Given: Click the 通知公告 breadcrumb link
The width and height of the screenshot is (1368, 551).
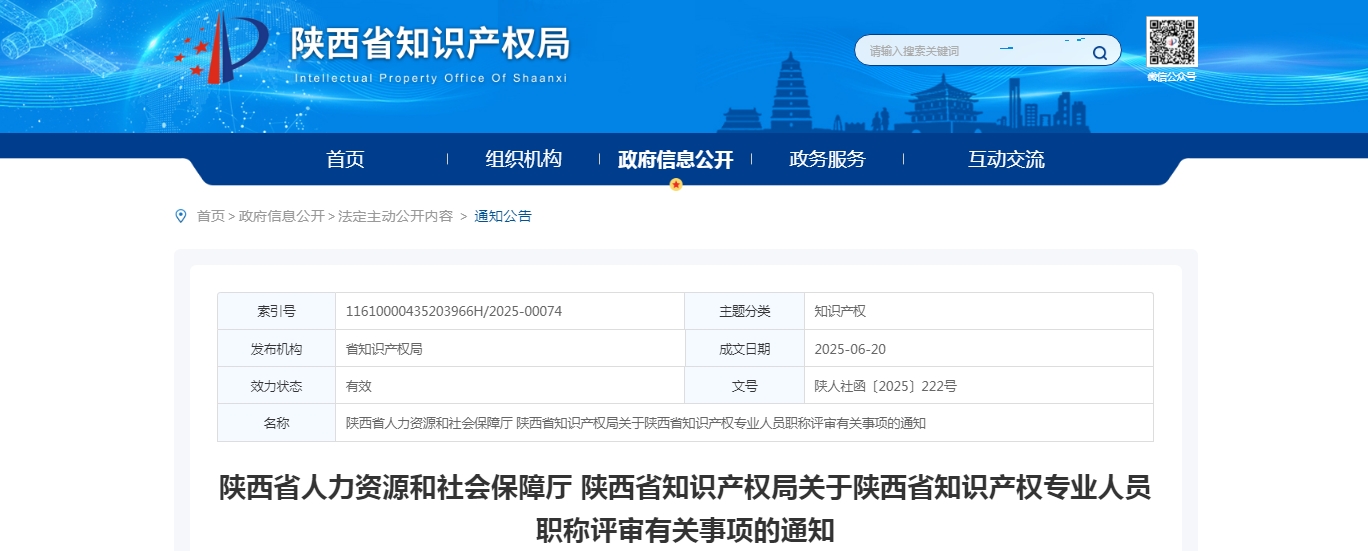Looking at the screenshot, I should pyautogui.click(x=503, y=216).
